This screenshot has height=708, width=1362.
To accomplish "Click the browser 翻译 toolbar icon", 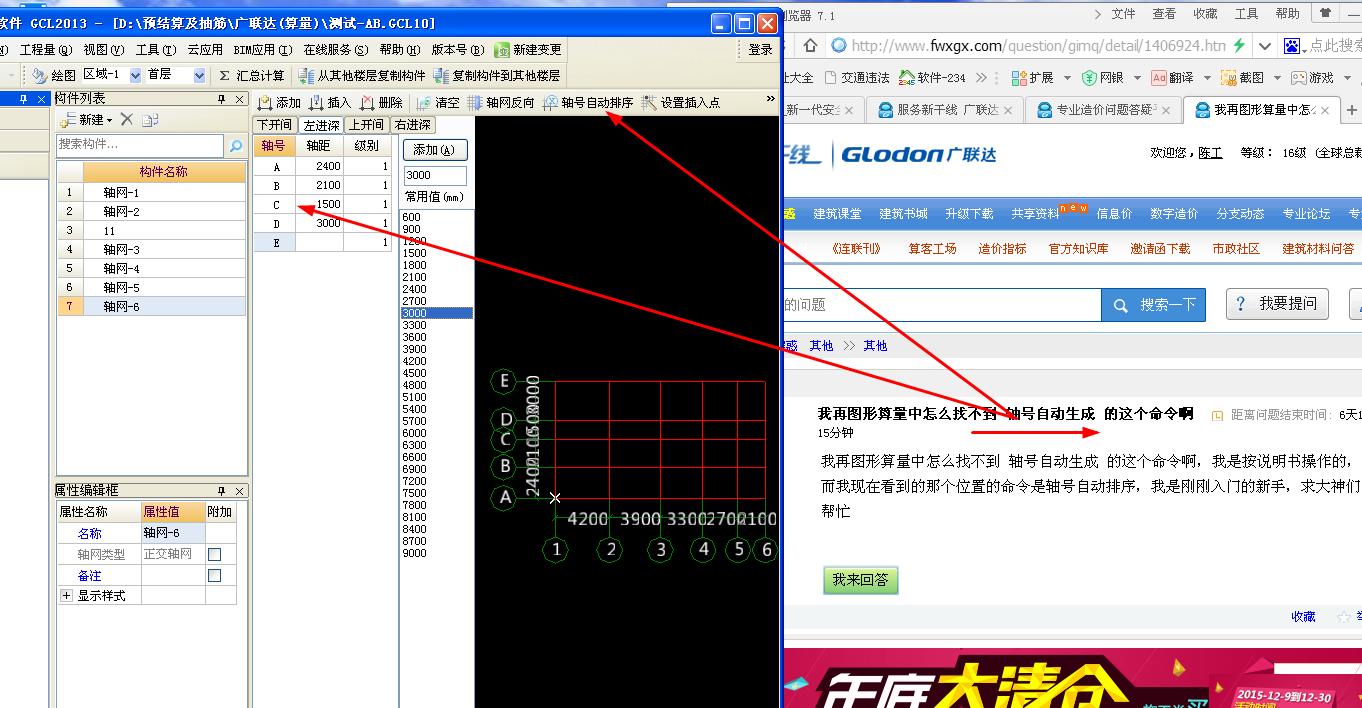I will [1158, 77].
